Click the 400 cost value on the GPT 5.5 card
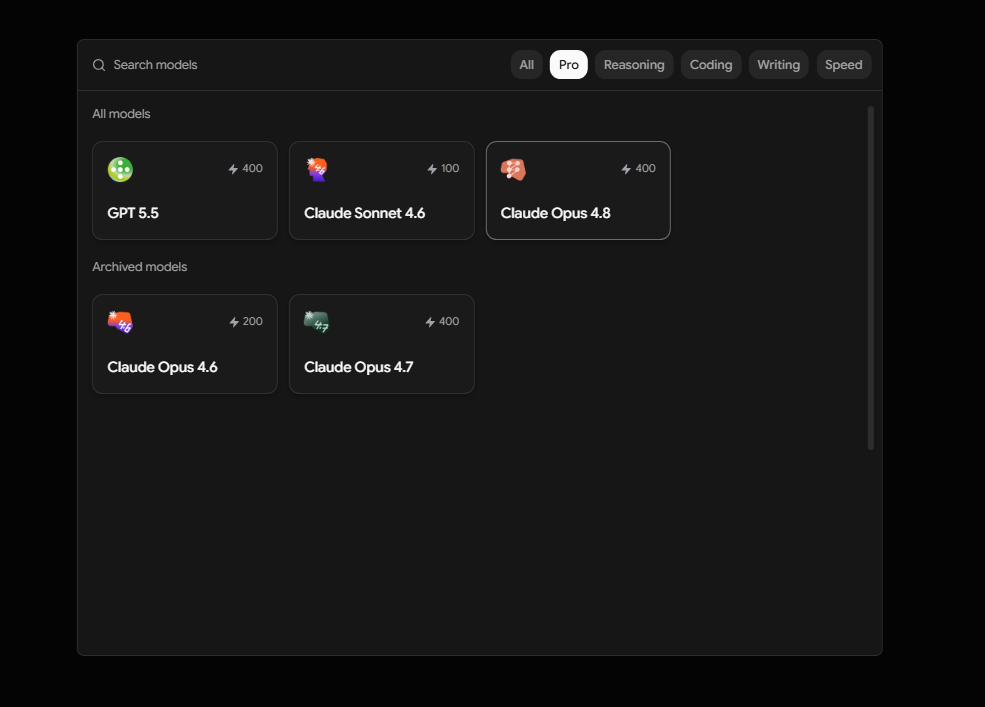 pyautogui.click(x=253, y=168)
